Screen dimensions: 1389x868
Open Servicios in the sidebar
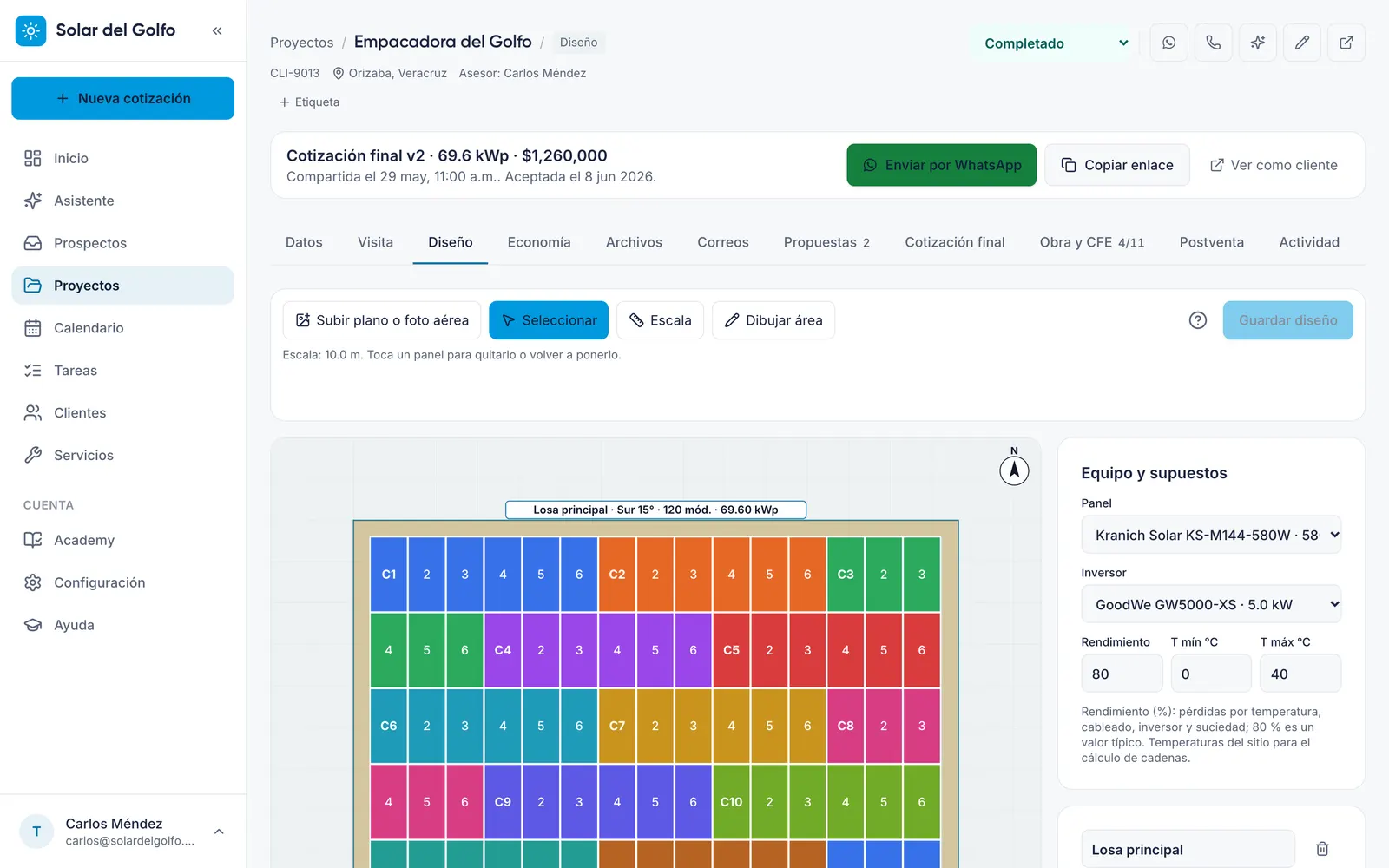click(122, 455)
